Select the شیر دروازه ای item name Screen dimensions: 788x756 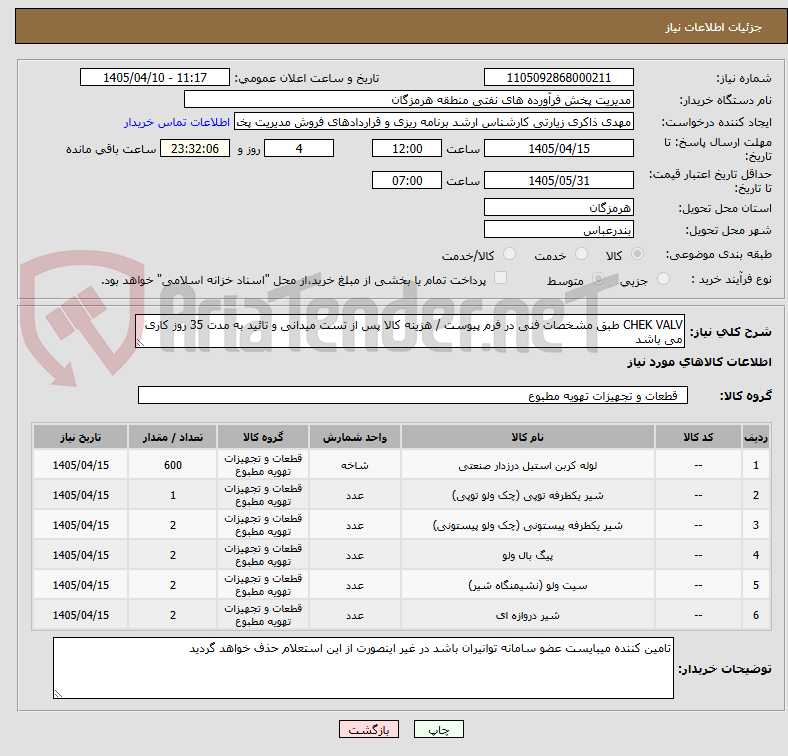pyautogui.click(x=528, y=615)
